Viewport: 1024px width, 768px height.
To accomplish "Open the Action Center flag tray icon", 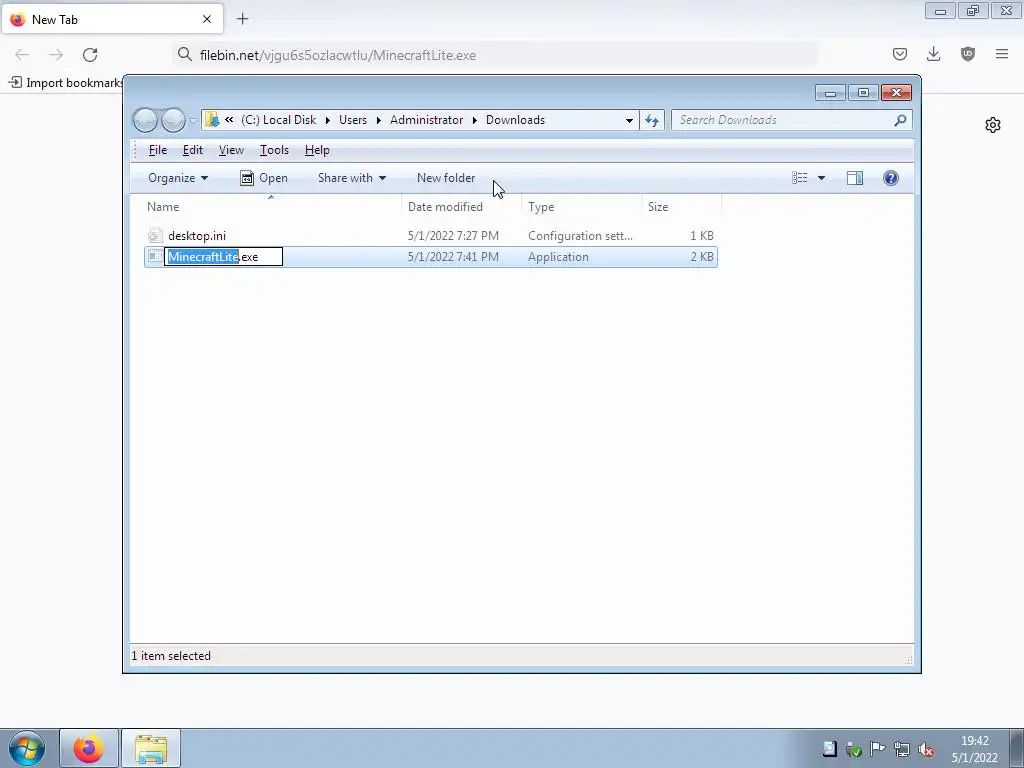I will pyautogui.click(x=878, y=748).
